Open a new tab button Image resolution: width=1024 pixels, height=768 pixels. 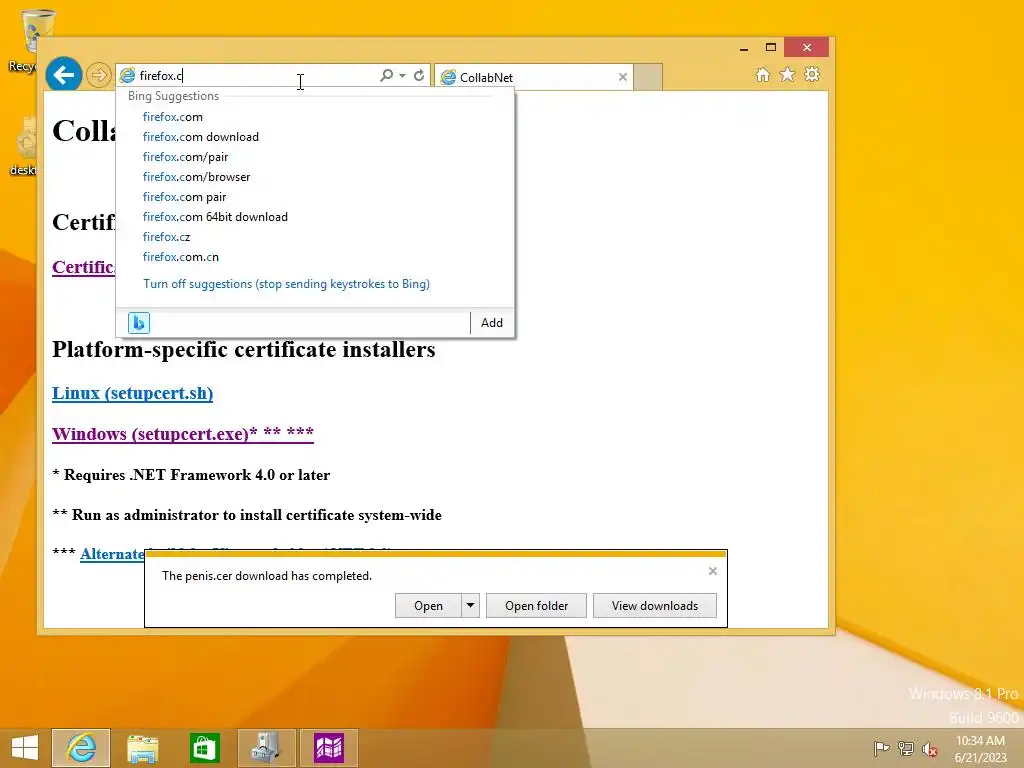pos(648,77)
